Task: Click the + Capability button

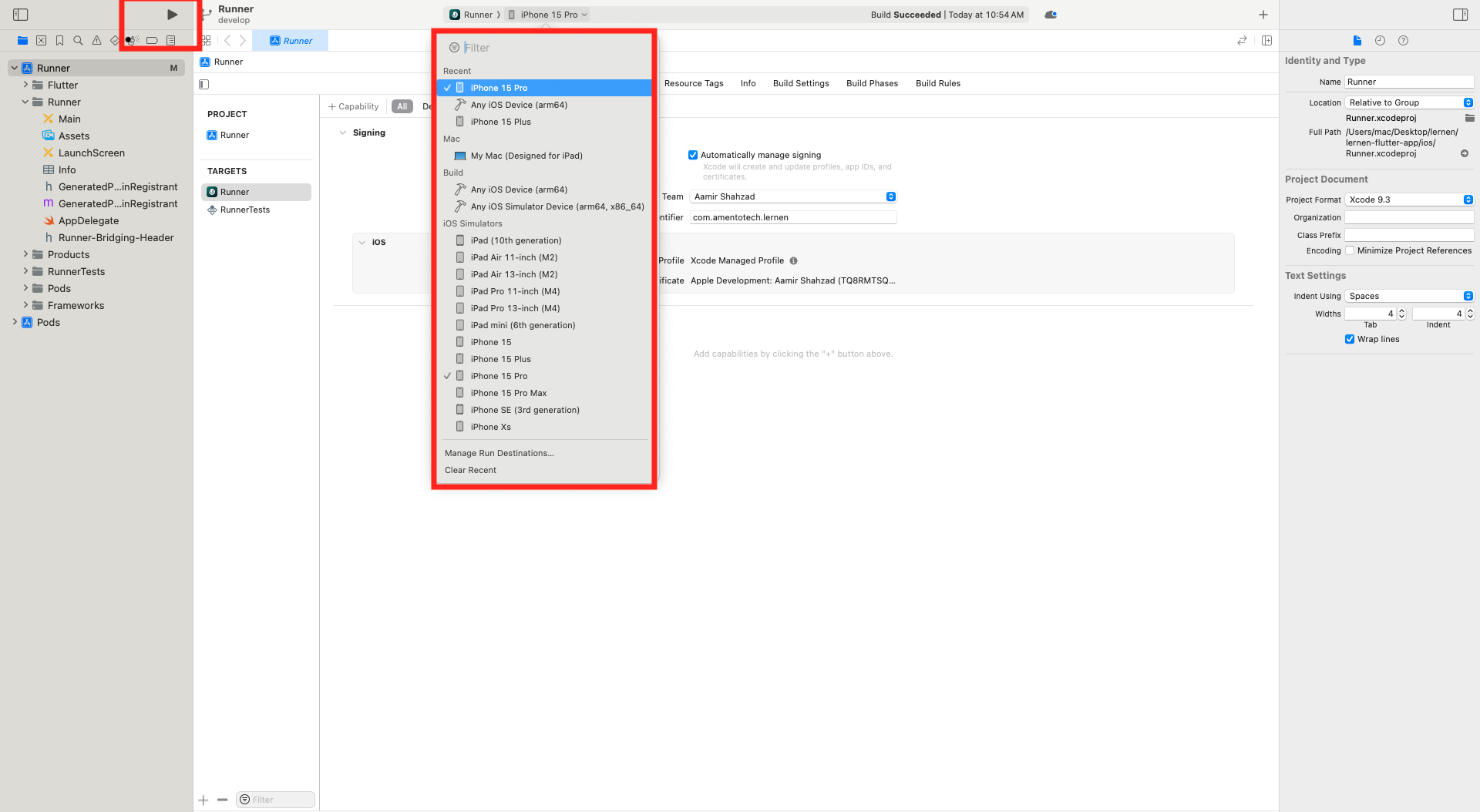Action: pyautogui.click(x=354, y=106)
